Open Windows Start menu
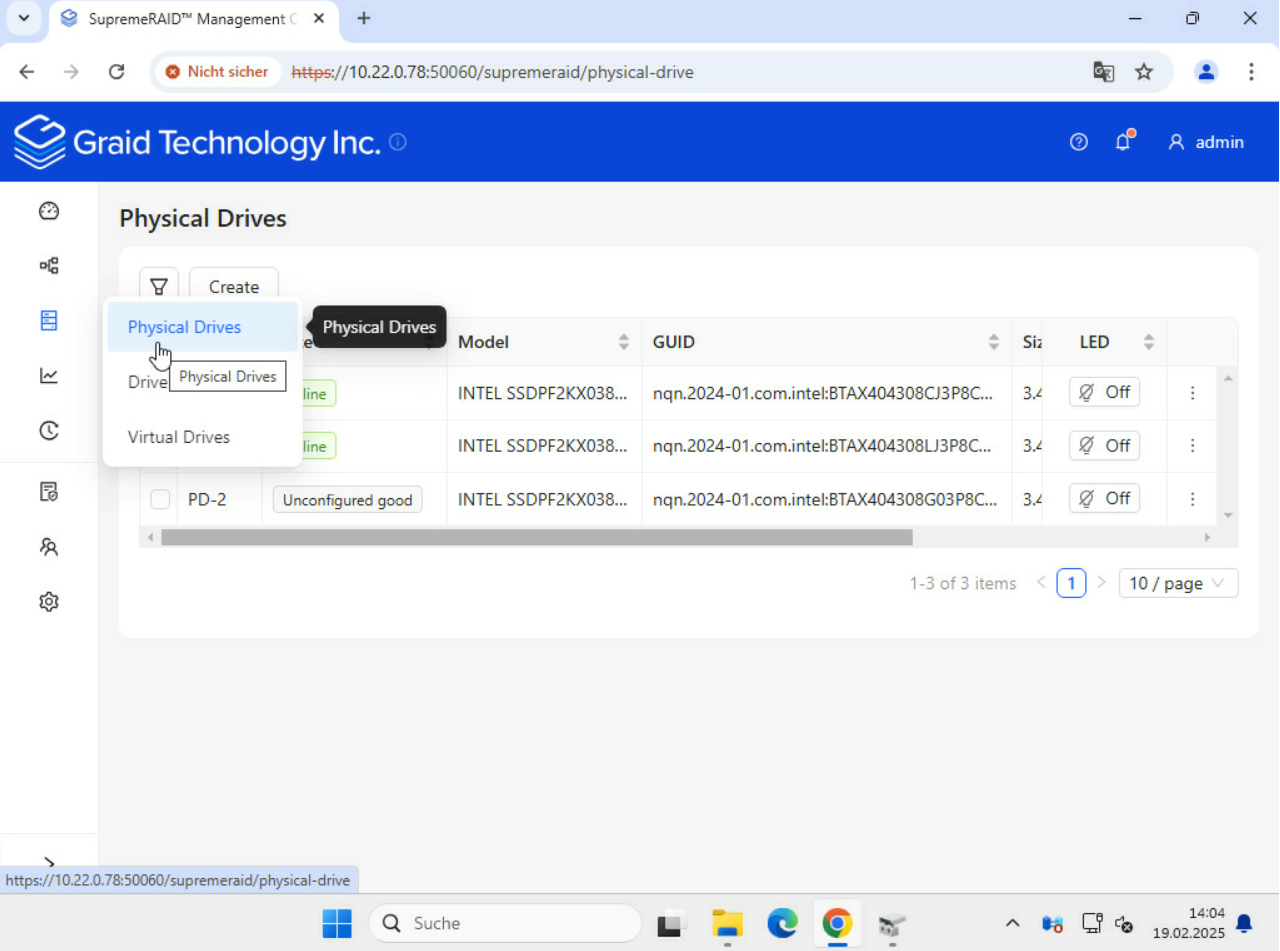This screenshot has height=951, width=1280. (337, 923)
